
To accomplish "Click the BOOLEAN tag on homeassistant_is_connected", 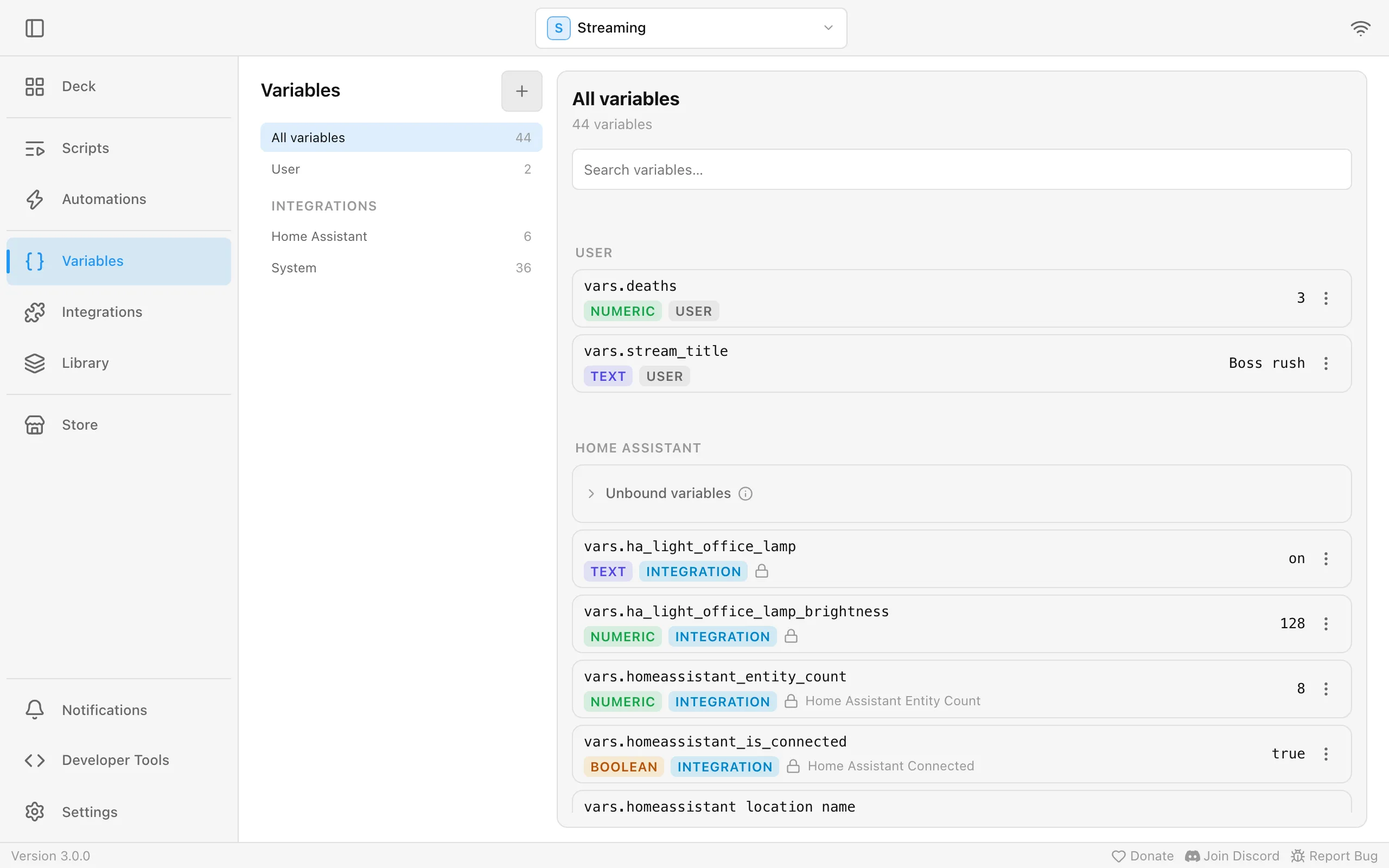I will [624, 767].
